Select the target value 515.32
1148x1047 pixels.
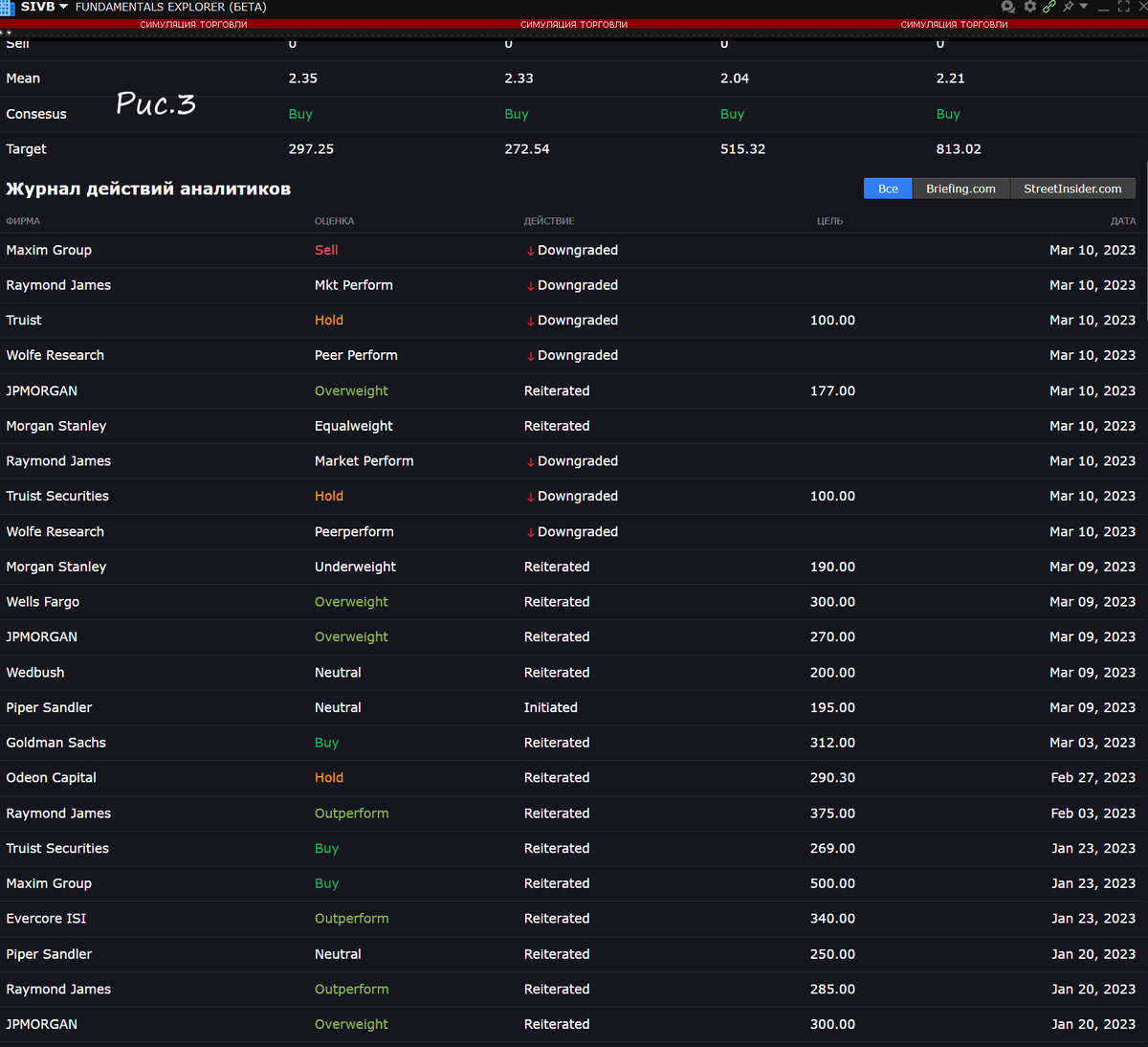pos(742,149)
